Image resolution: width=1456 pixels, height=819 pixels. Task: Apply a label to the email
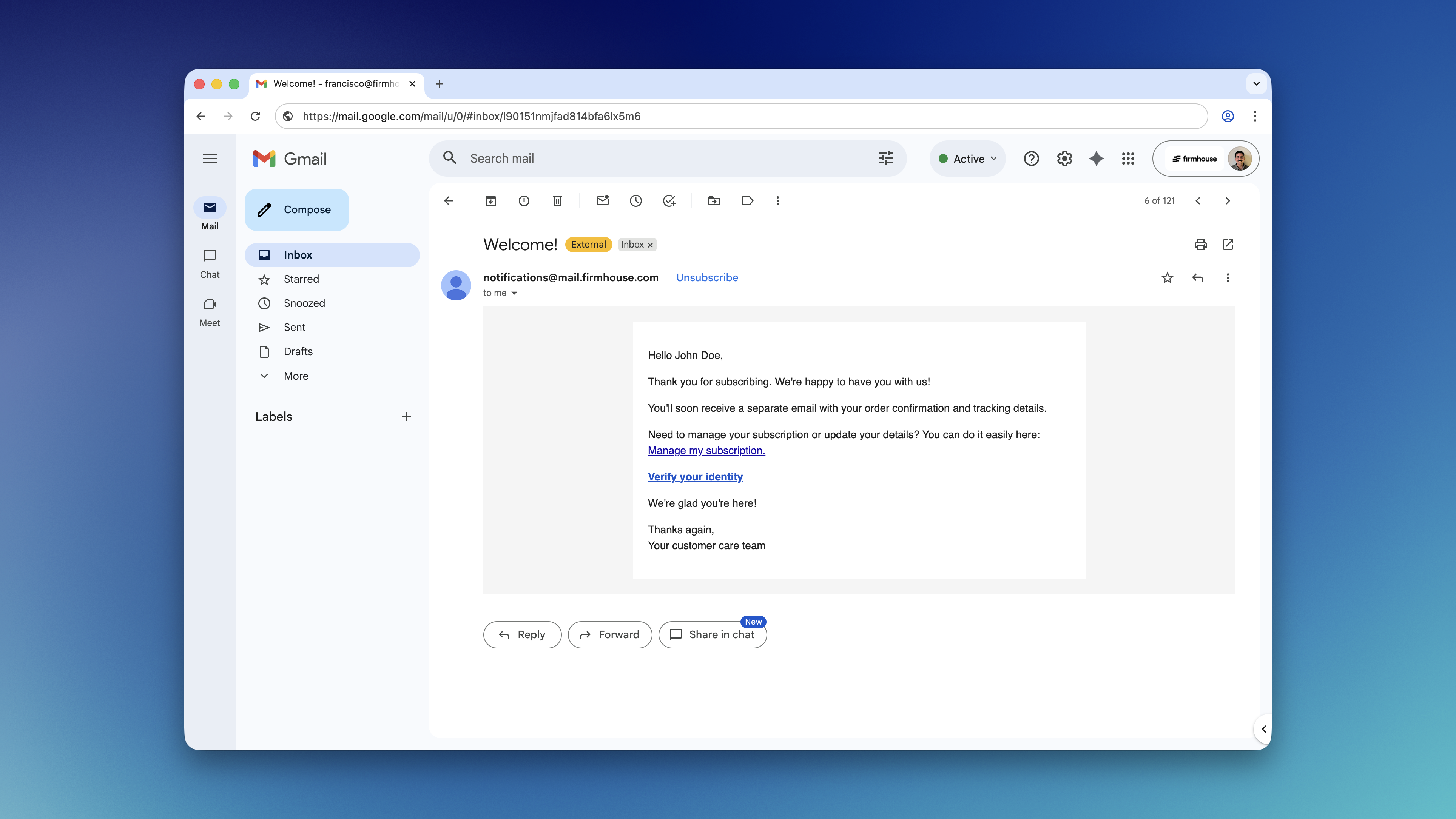click(747, 200)
